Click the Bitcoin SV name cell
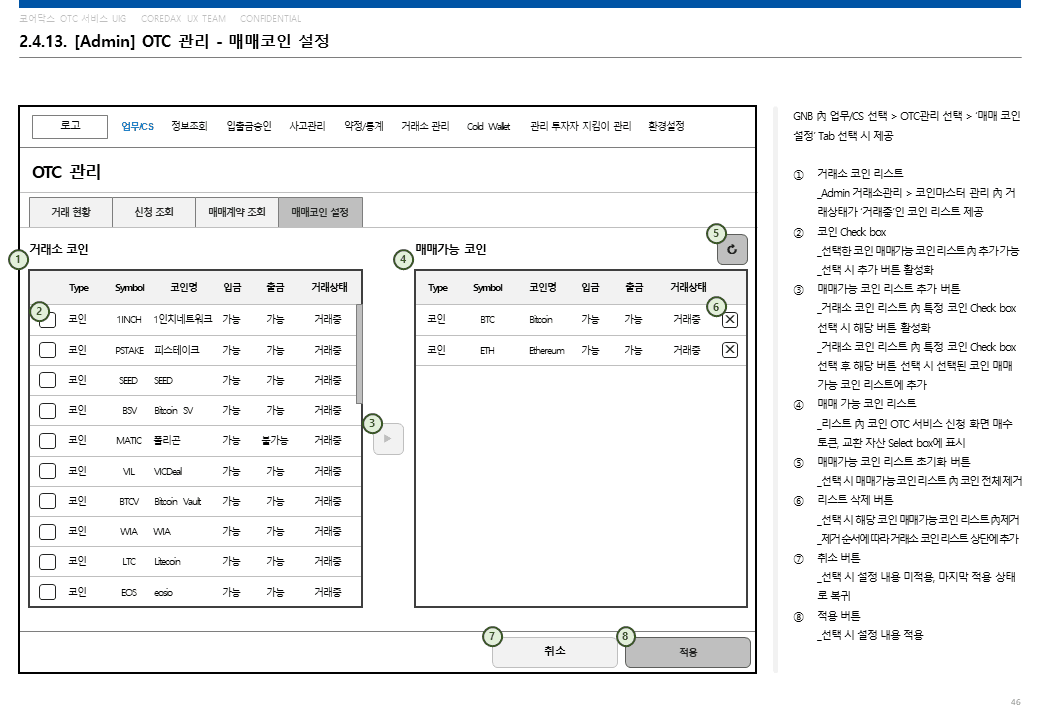 (x=174, y=410)
